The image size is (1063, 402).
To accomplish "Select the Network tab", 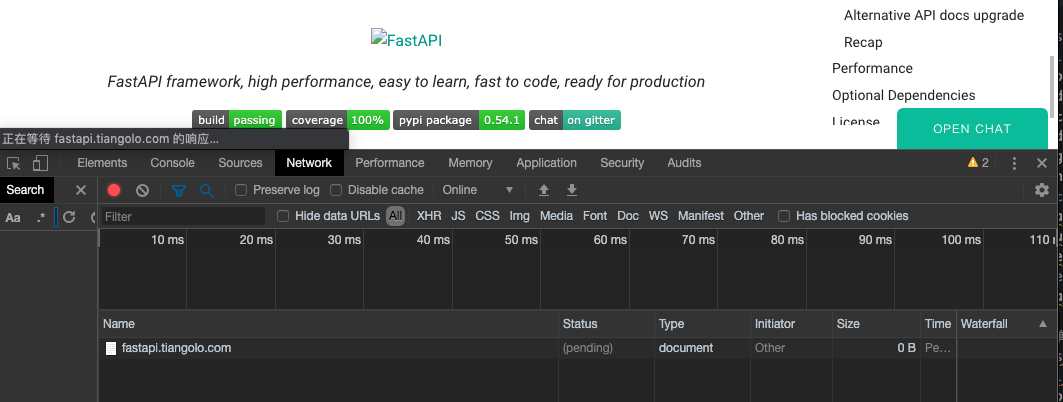I will pos(309,163).
